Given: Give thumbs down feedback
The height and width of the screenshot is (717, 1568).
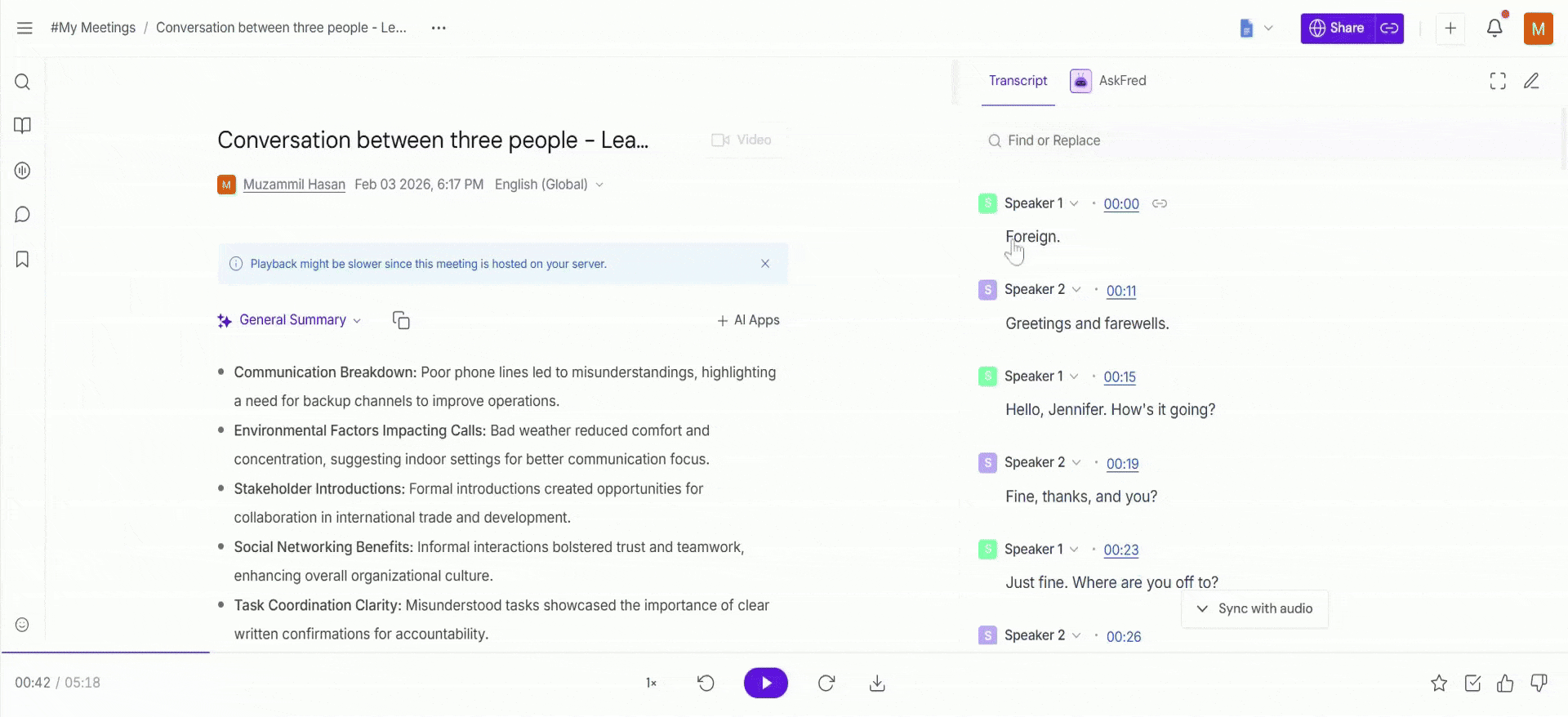Looking at the screenshot, I should (x=1539, y=684).
